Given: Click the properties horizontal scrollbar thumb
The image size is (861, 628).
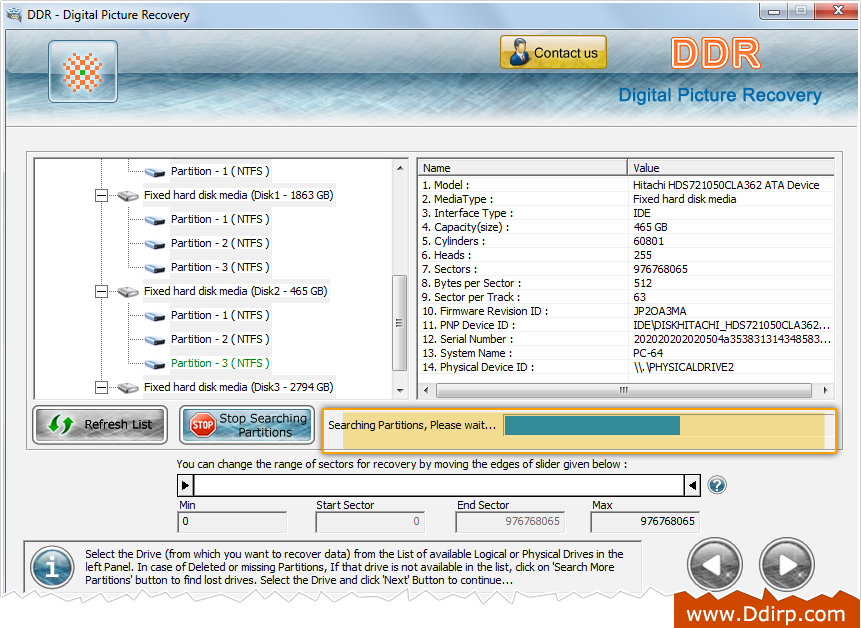Looking at the screenshot, I should point(624,390).
